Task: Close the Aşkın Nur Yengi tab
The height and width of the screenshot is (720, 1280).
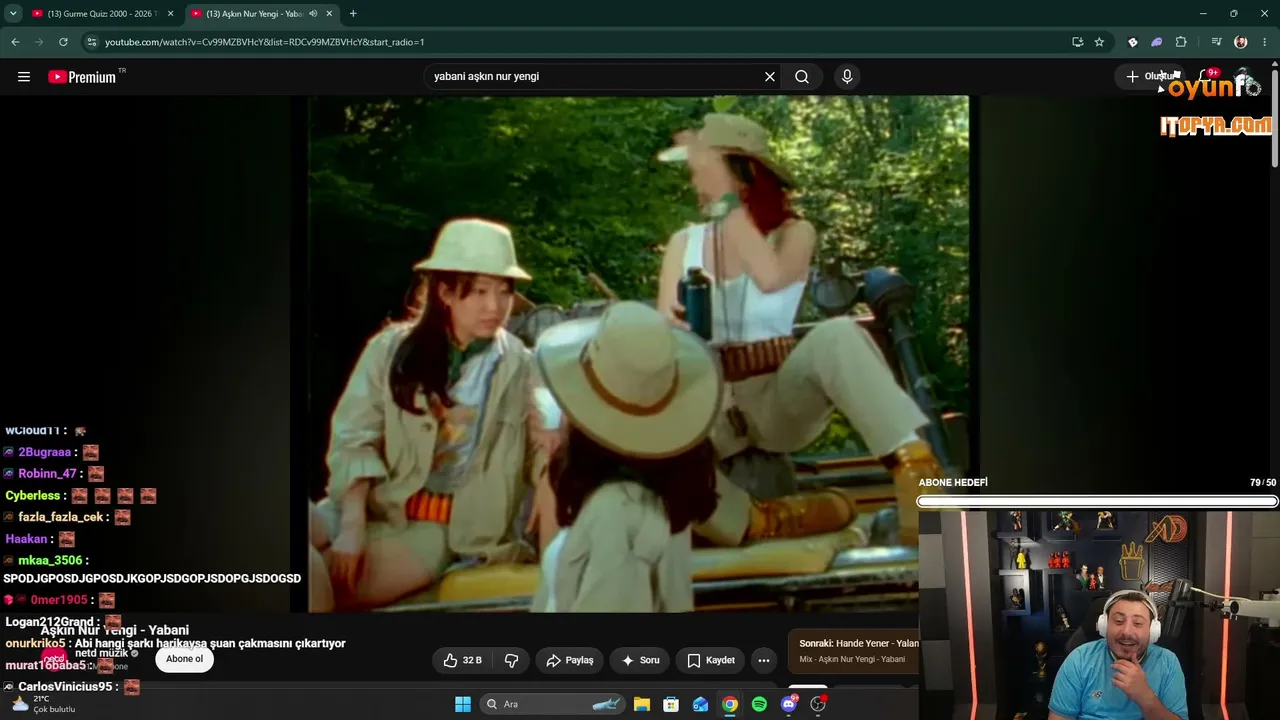Action: [330, 14]
